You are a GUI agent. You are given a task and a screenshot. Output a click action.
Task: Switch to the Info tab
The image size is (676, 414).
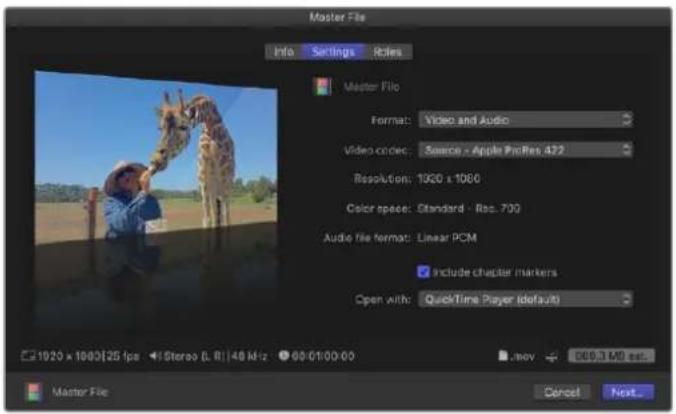coord(284,52)
